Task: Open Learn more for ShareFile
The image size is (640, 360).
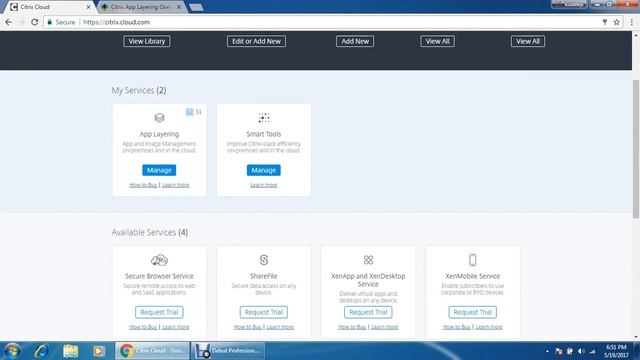Action: point(280,327)
